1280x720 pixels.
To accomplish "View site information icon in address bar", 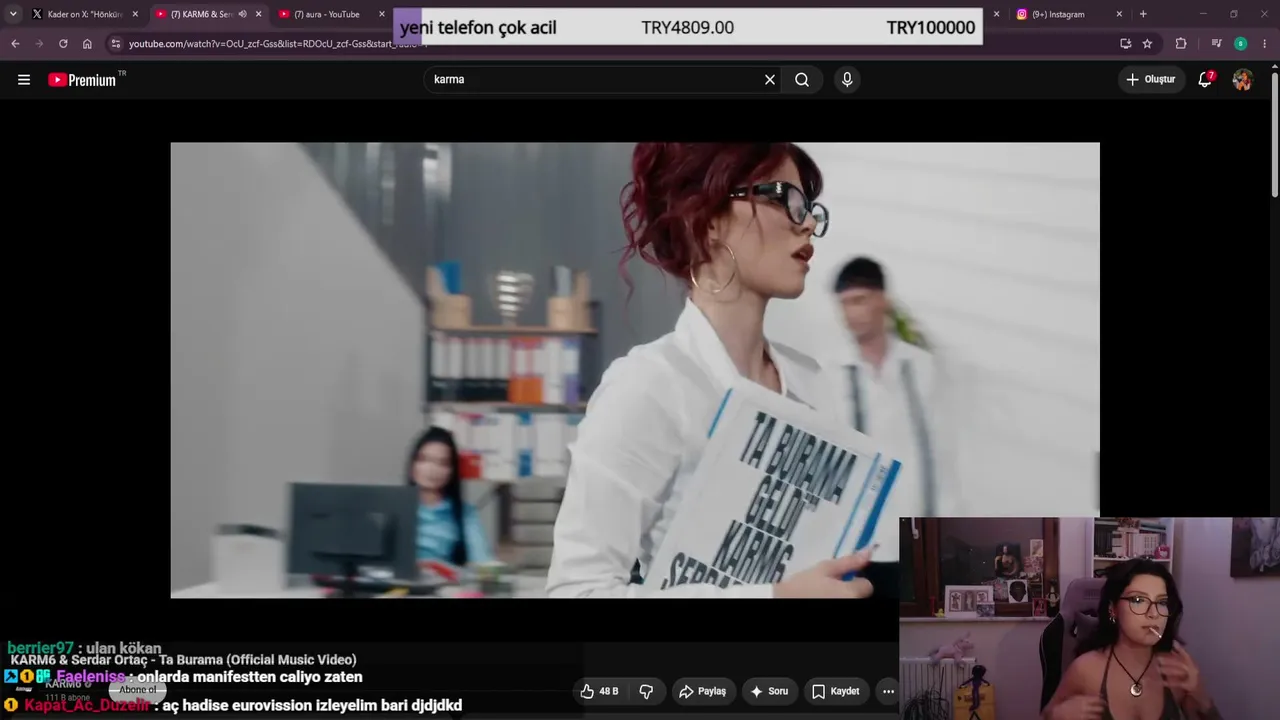I will [x=116, y=44].
